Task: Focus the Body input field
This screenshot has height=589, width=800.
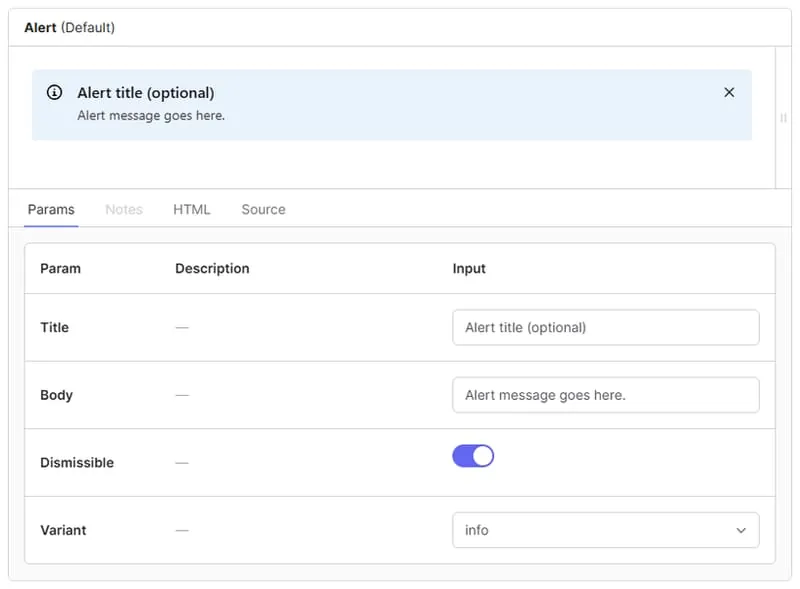Action: coord(605,395)
